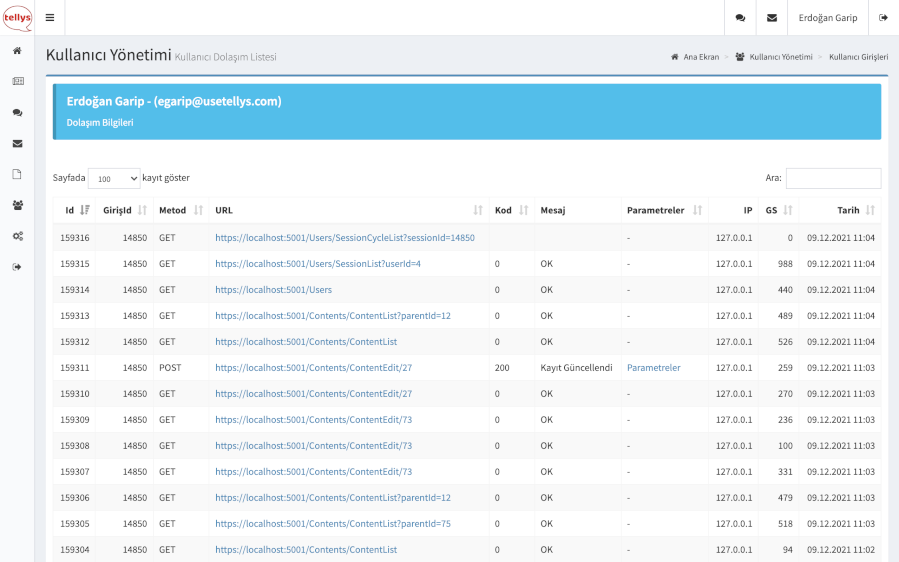Screen dimensions: 899x562
Task: Toggle the hamburger sidebar menu
Action: point(50,17)
